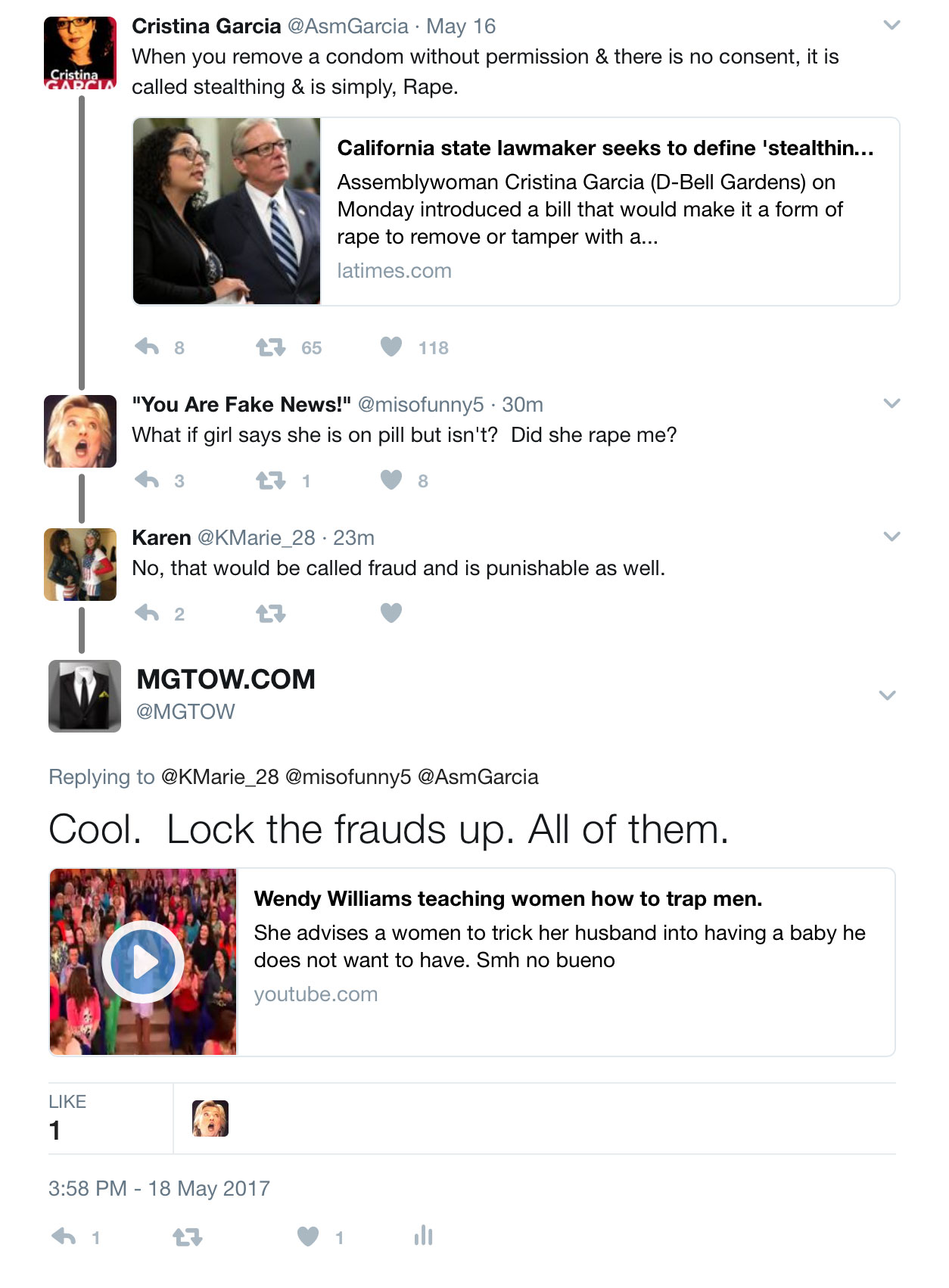This screenshot has width=949, height=1288.
Task: Reply to the misofunny5 tweet
Action: 147,481
